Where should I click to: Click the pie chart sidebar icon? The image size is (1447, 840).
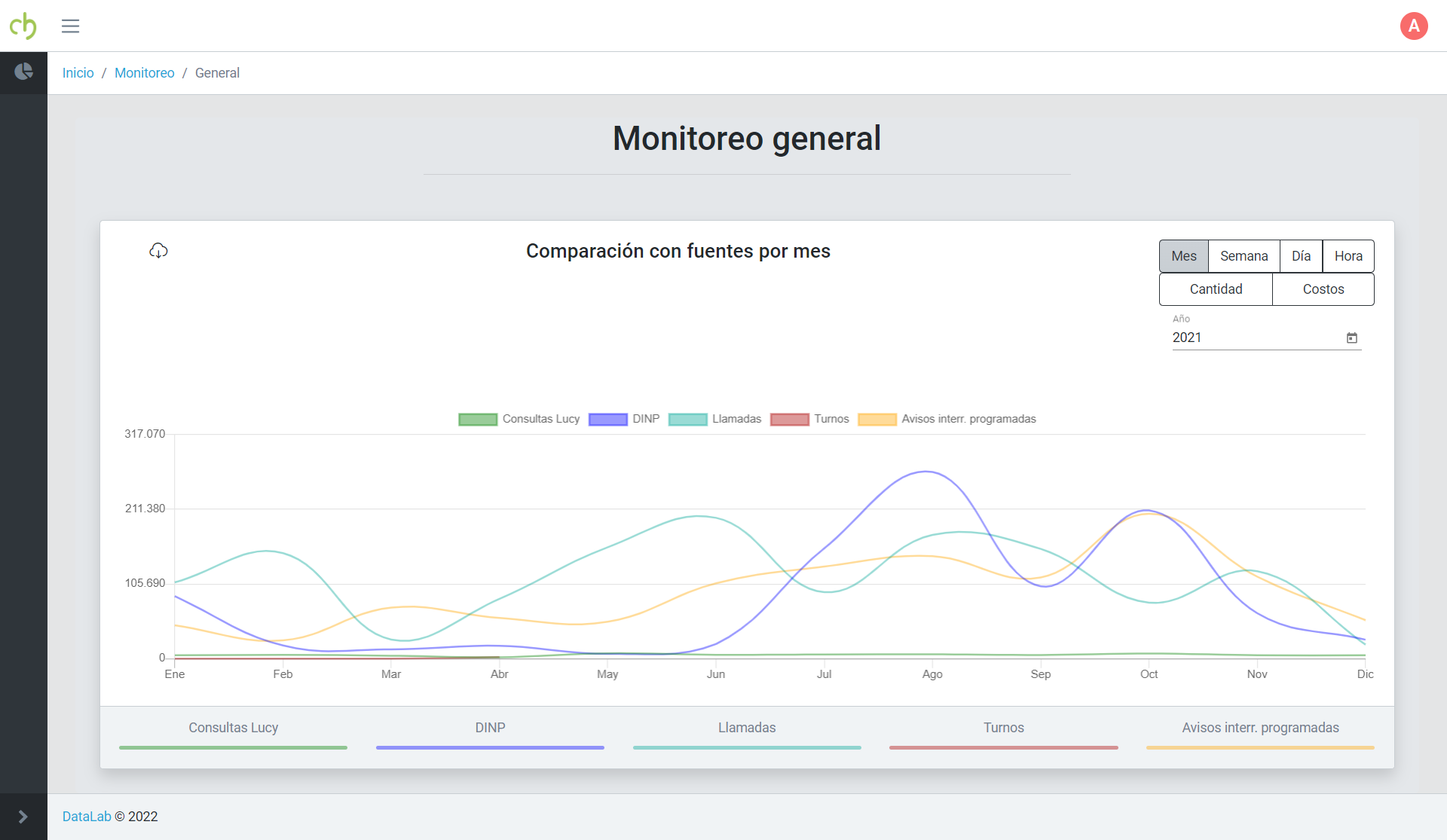click(23, 72)
